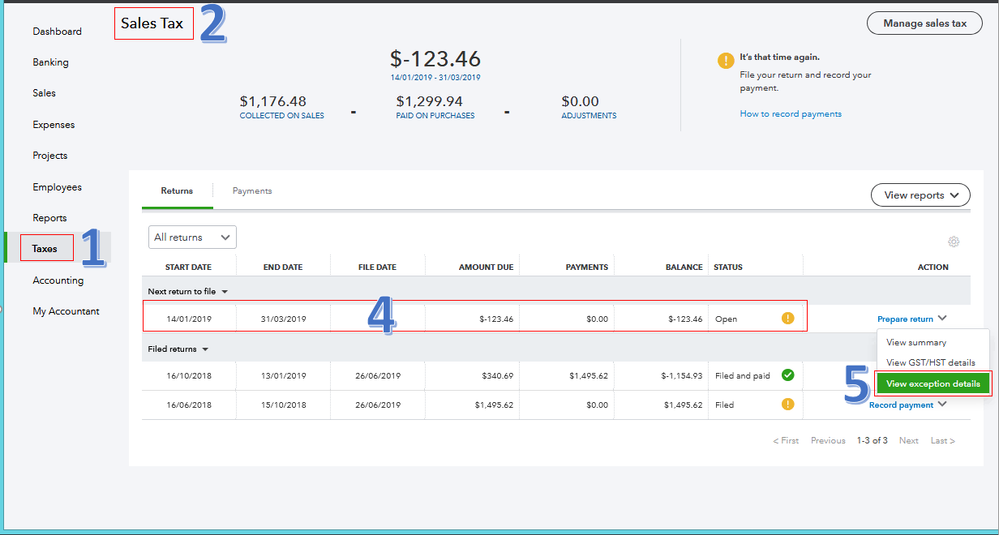Open Accounting in the sidebar
The width and height of the screenshot is (999, 535).
58,280
